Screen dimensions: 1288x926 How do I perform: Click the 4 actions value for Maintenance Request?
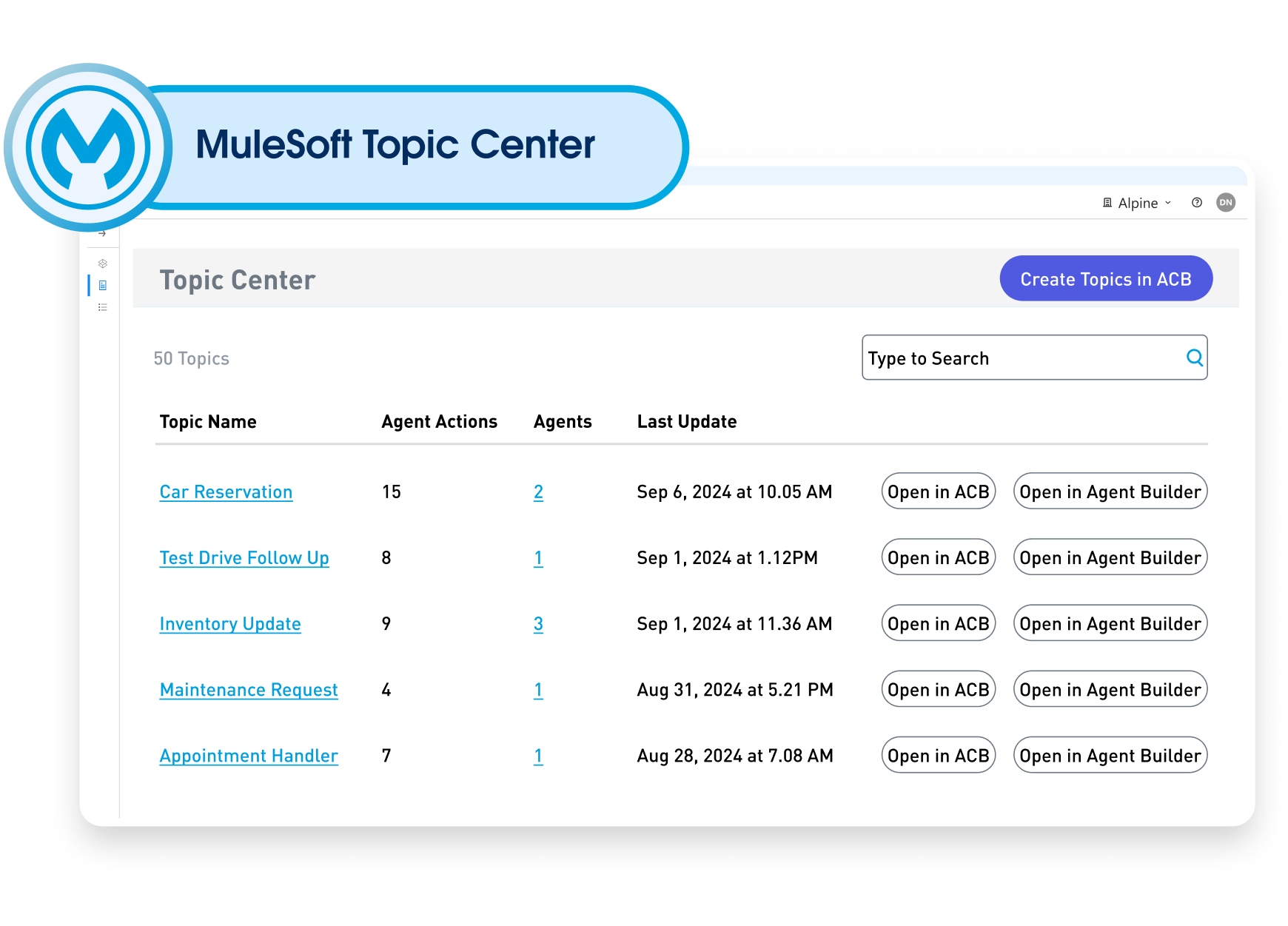[x=386, y=690]
